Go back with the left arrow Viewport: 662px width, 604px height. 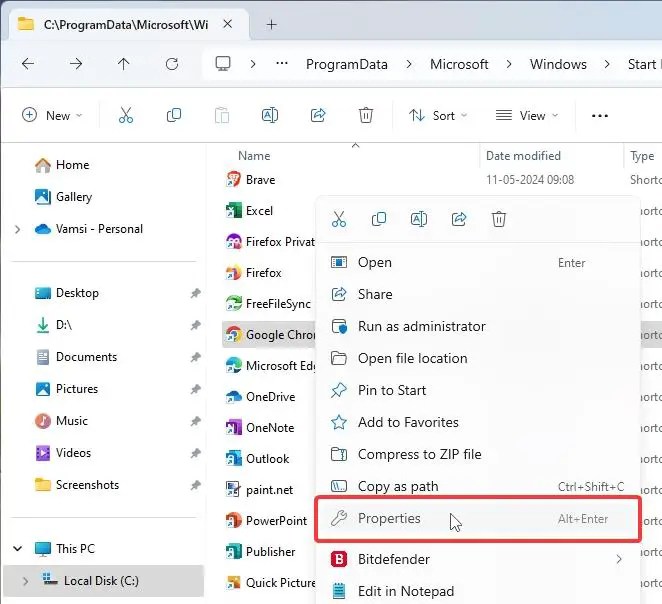[28, 64]
